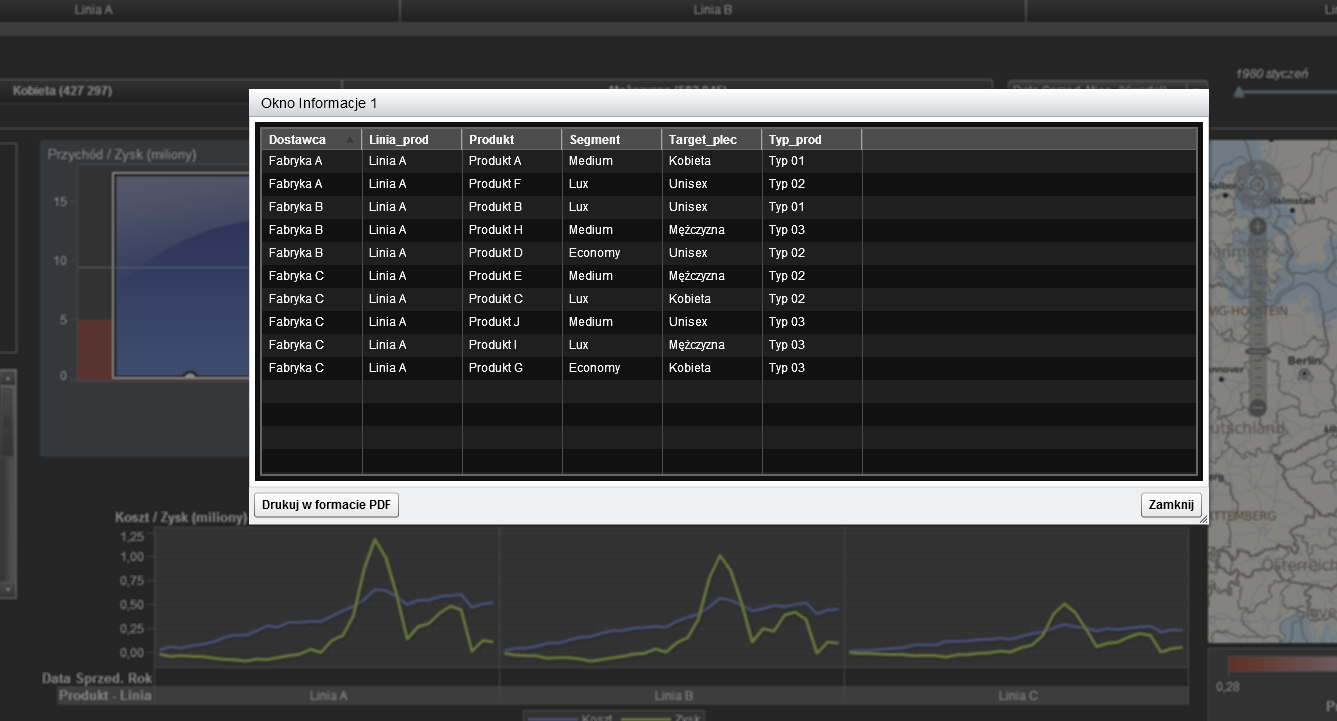Select the Produkt B cell
The width and height of the screenshot is (1337, 721).
[x=511, y=207]
